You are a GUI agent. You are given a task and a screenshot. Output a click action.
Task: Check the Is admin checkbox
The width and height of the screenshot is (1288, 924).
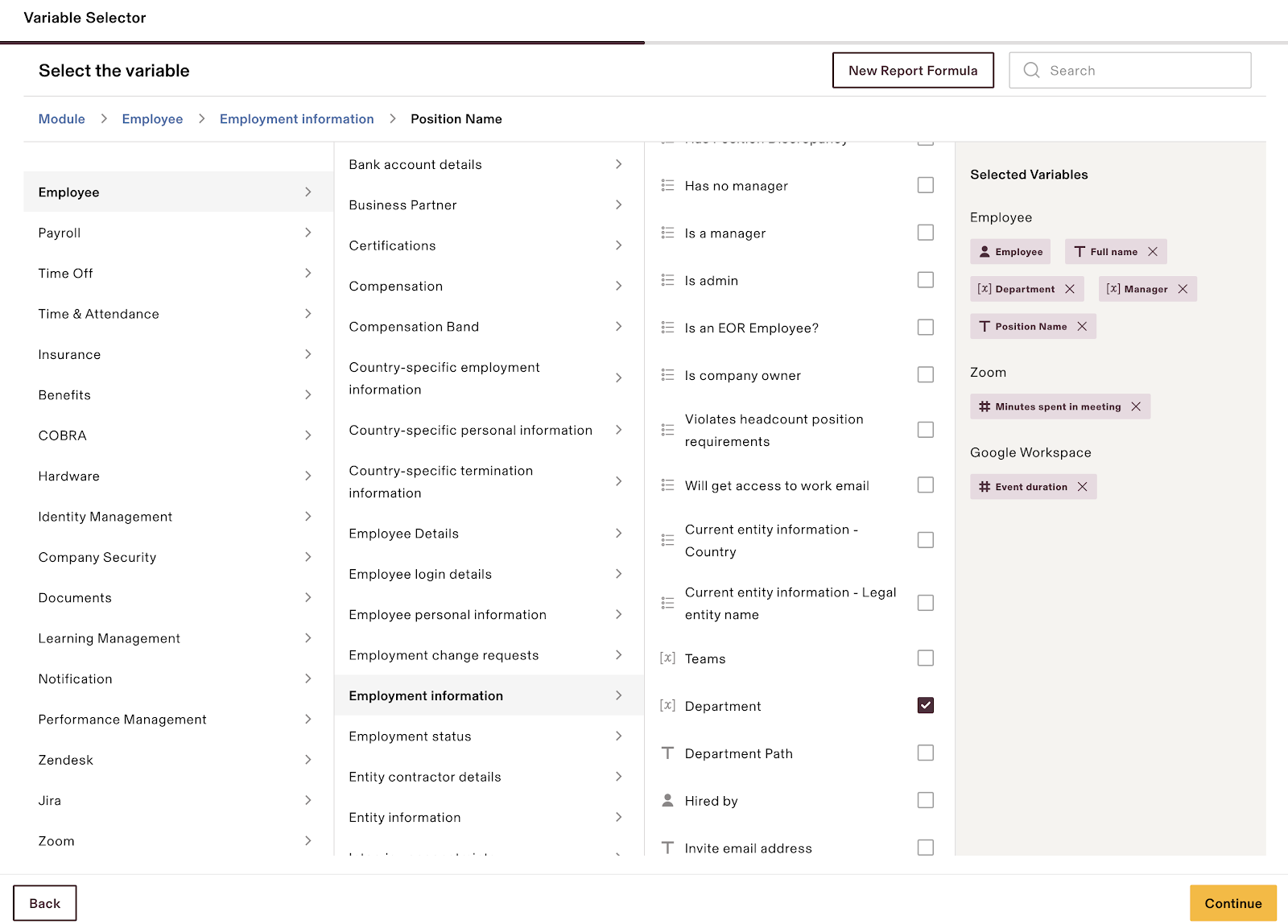tap(926, 280)
